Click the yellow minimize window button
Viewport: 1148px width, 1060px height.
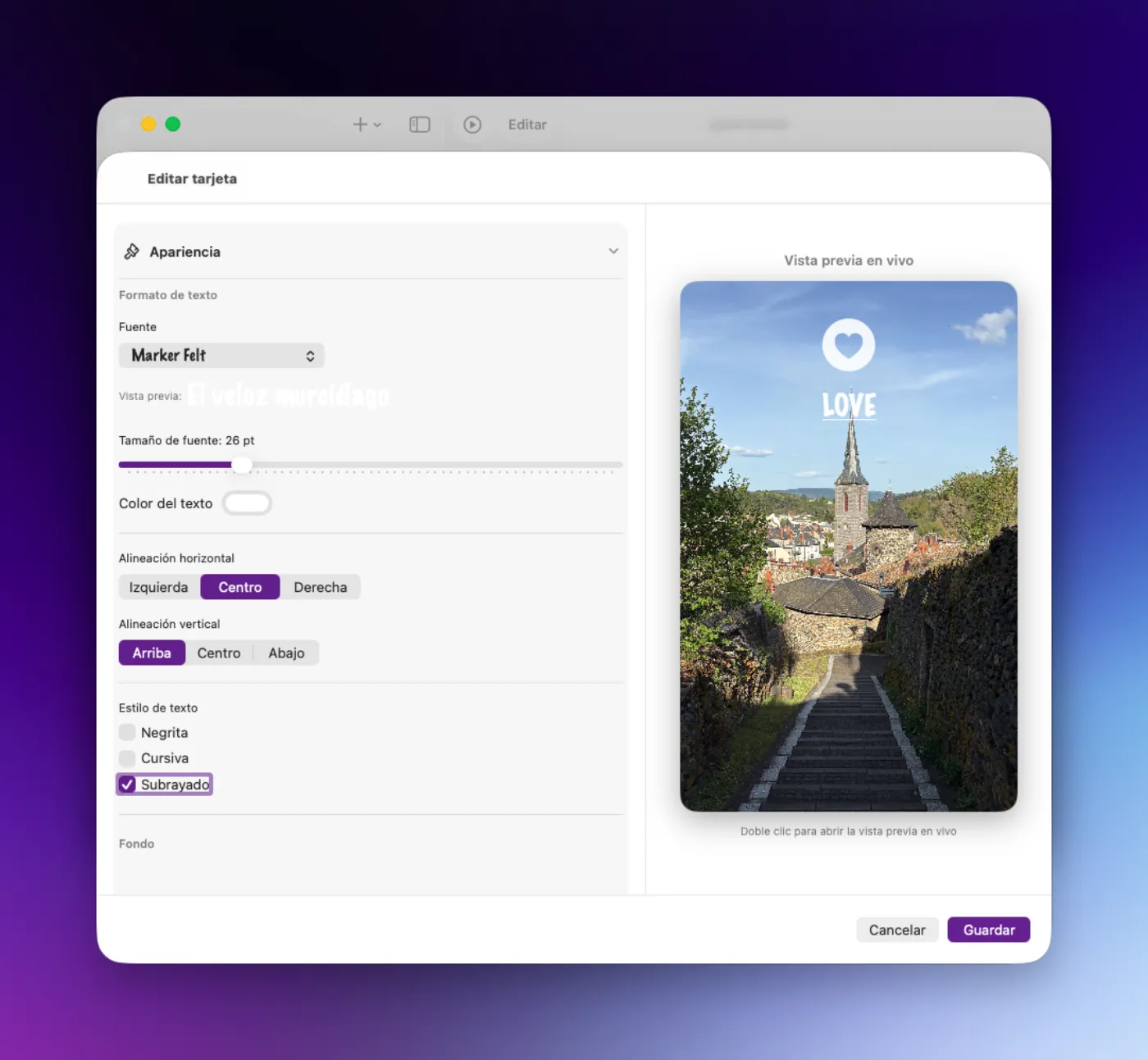(148, 124)
